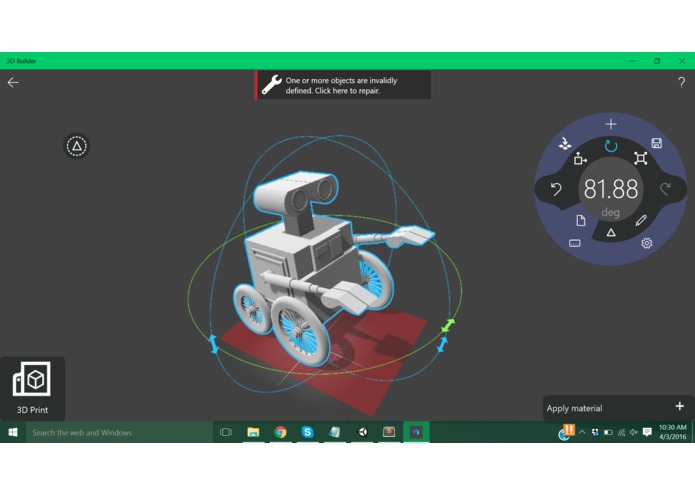695x494 pixels.
Task: Expand the Apply material panel
Action: [x=618, y=408]
